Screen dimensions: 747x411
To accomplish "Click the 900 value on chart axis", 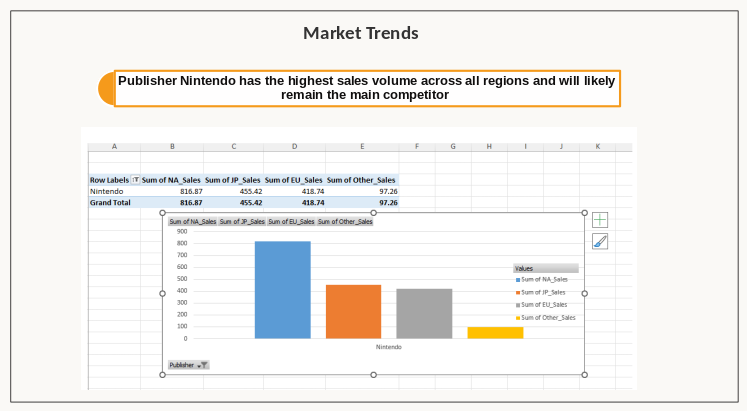I will (x=182, y=231).
